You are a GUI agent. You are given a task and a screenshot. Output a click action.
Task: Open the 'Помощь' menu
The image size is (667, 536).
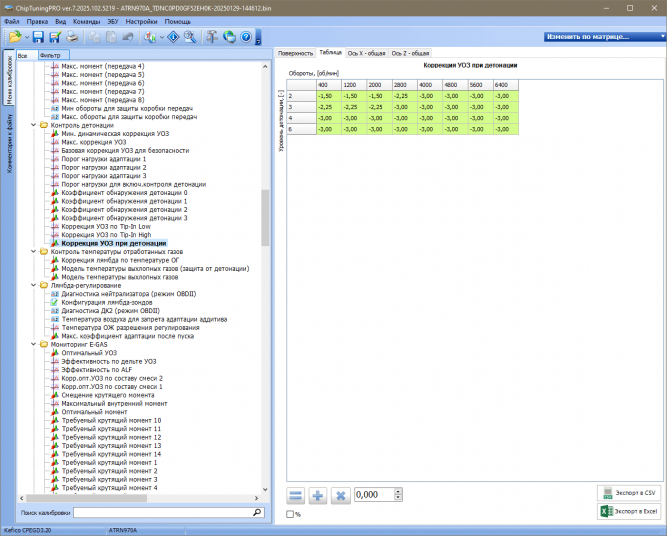(x=178, y=21)
